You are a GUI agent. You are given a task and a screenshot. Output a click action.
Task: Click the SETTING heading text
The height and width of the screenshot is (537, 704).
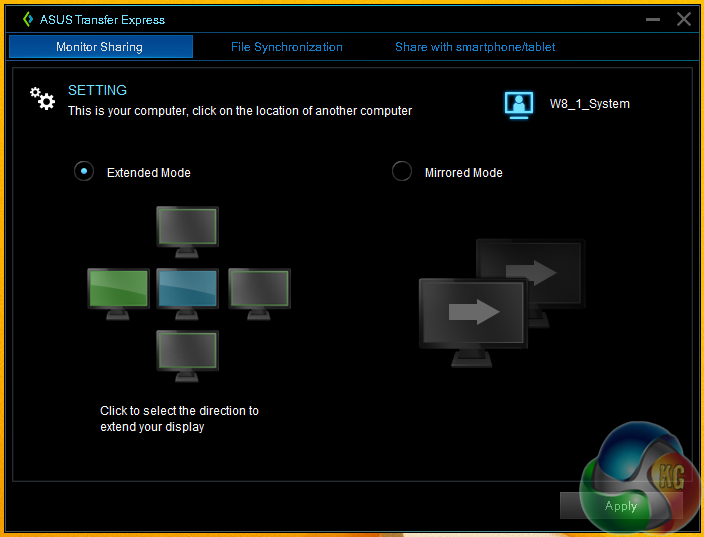[x=97, y=90]
